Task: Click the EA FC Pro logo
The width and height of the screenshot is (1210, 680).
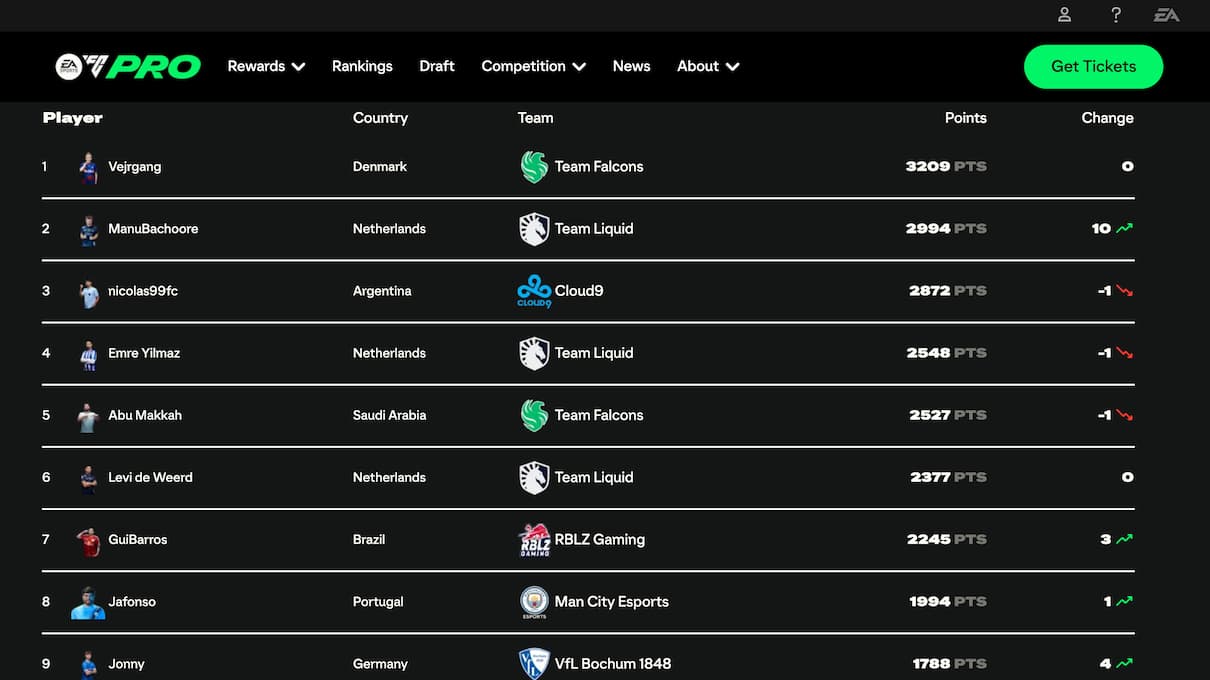Action: (x=128, y=66)
